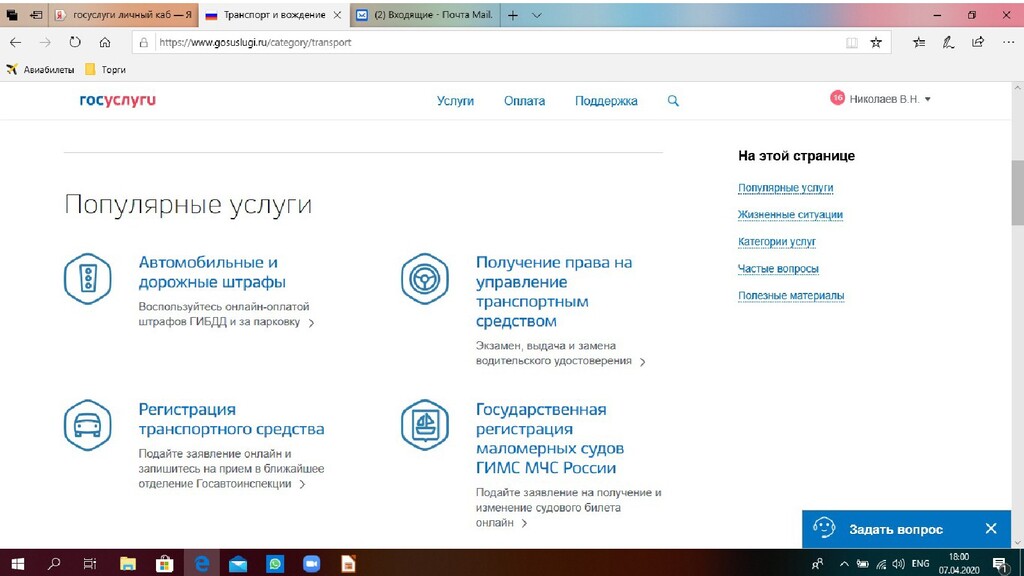
Task: Open Microsoft Store from taskbar
Action: pos(165,563)
